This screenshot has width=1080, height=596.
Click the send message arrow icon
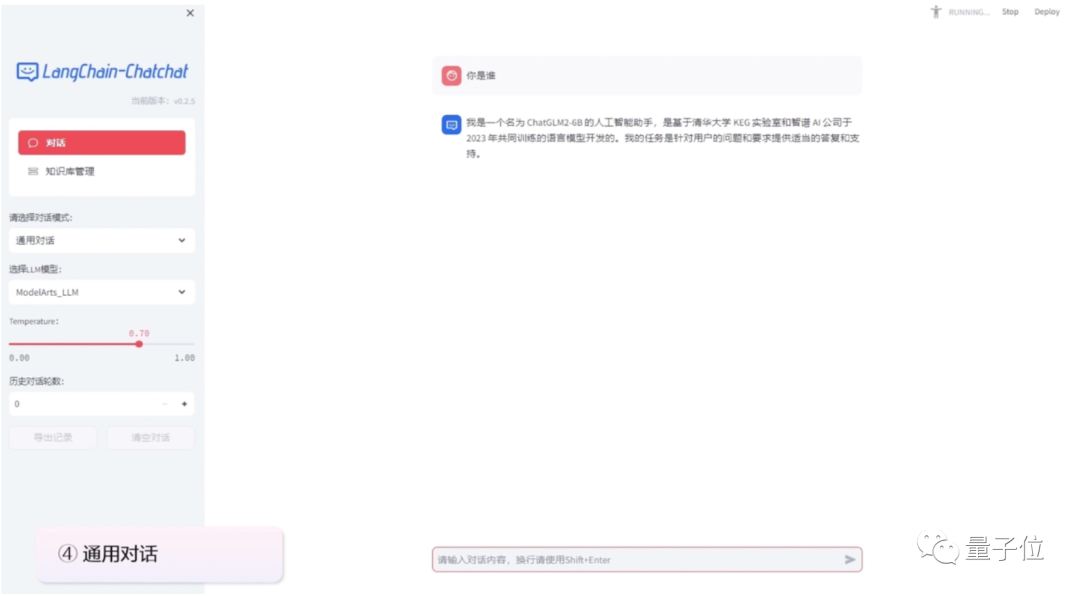click(x=848, y=559)
